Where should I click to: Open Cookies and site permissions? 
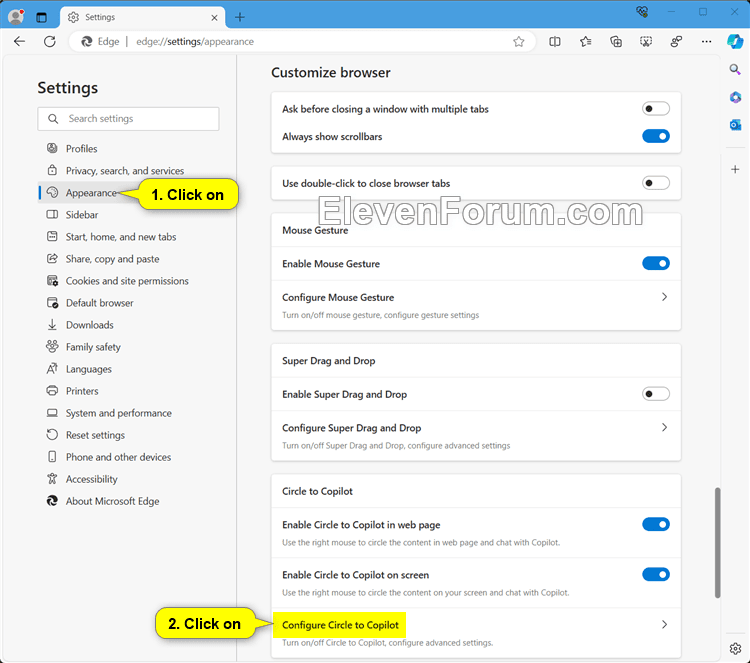(127, 281)
